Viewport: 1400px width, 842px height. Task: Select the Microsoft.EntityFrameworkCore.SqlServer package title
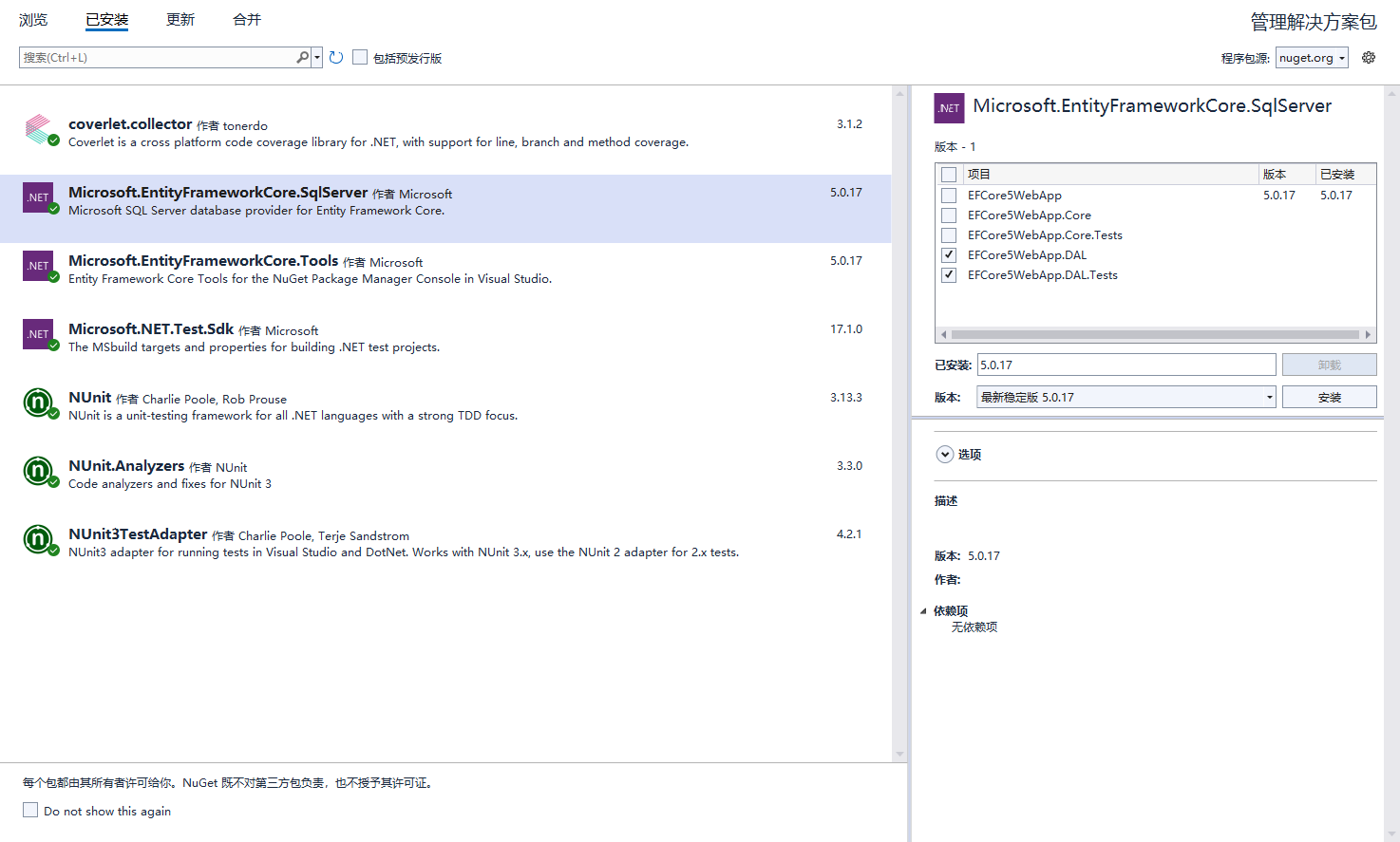point(218,193)
